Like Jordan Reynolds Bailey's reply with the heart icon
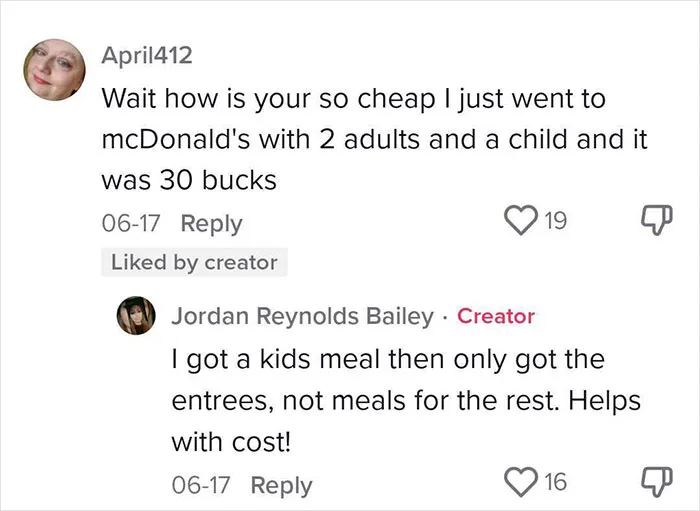The image size is (700, 511). pos(521,482)
